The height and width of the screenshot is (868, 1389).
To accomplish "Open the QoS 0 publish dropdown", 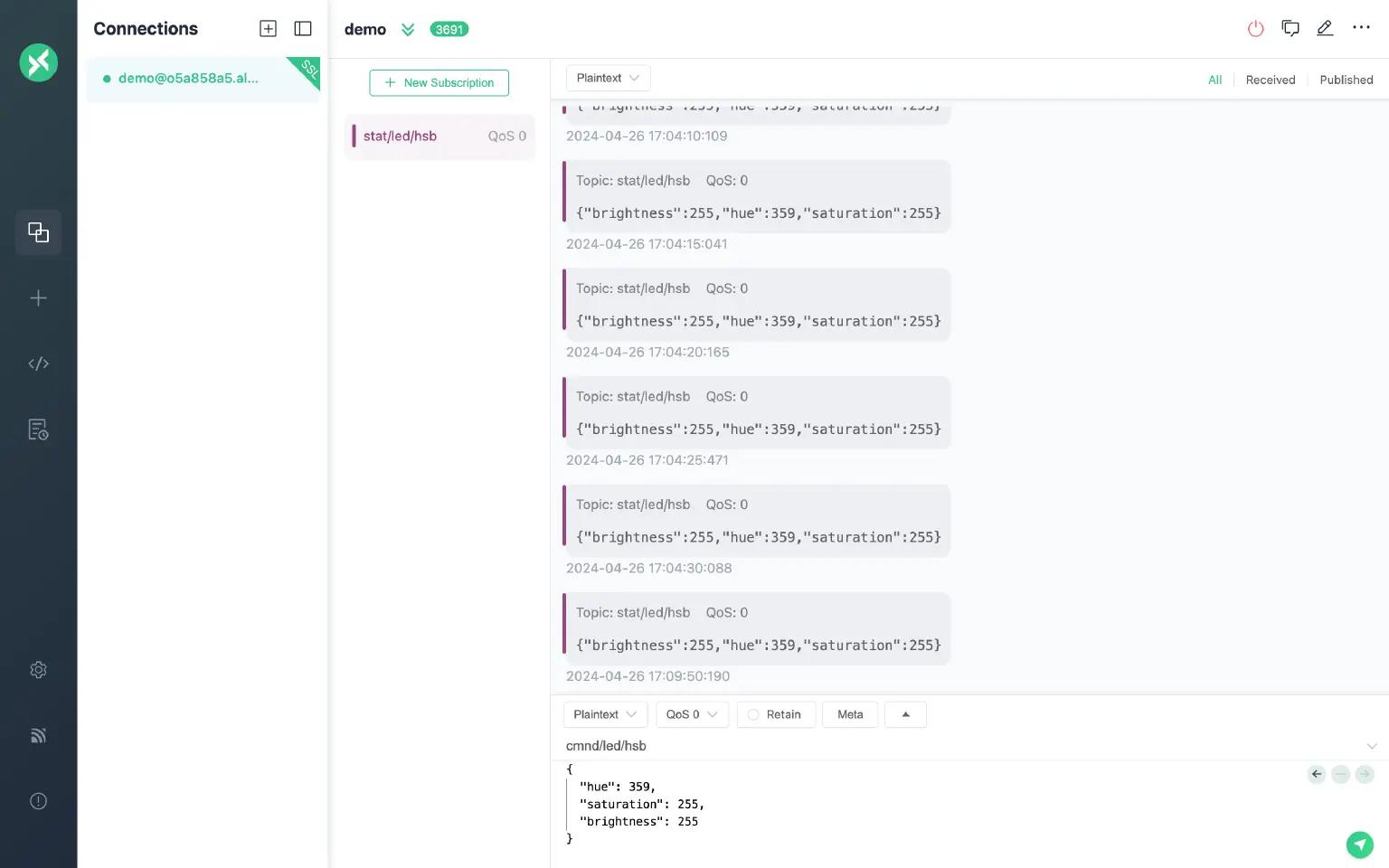I will click(x=692, y=714).
